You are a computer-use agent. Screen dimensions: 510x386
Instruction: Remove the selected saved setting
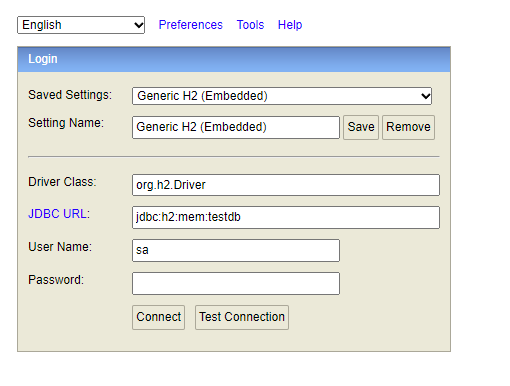408,127
